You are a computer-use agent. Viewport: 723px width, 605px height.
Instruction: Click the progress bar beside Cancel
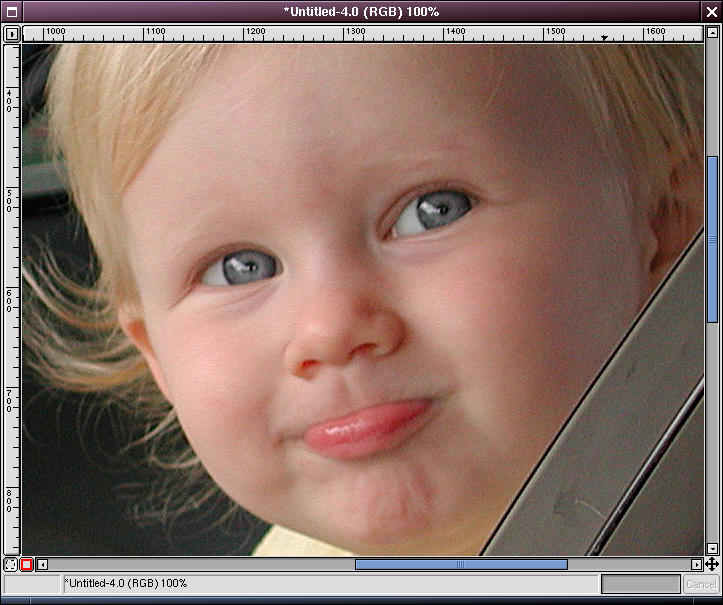coord(640,584)
